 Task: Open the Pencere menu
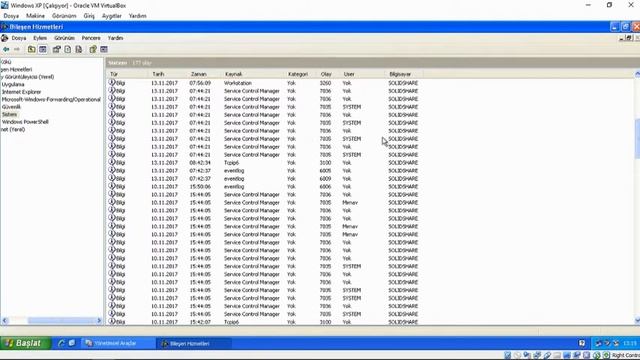pos(91,38)
